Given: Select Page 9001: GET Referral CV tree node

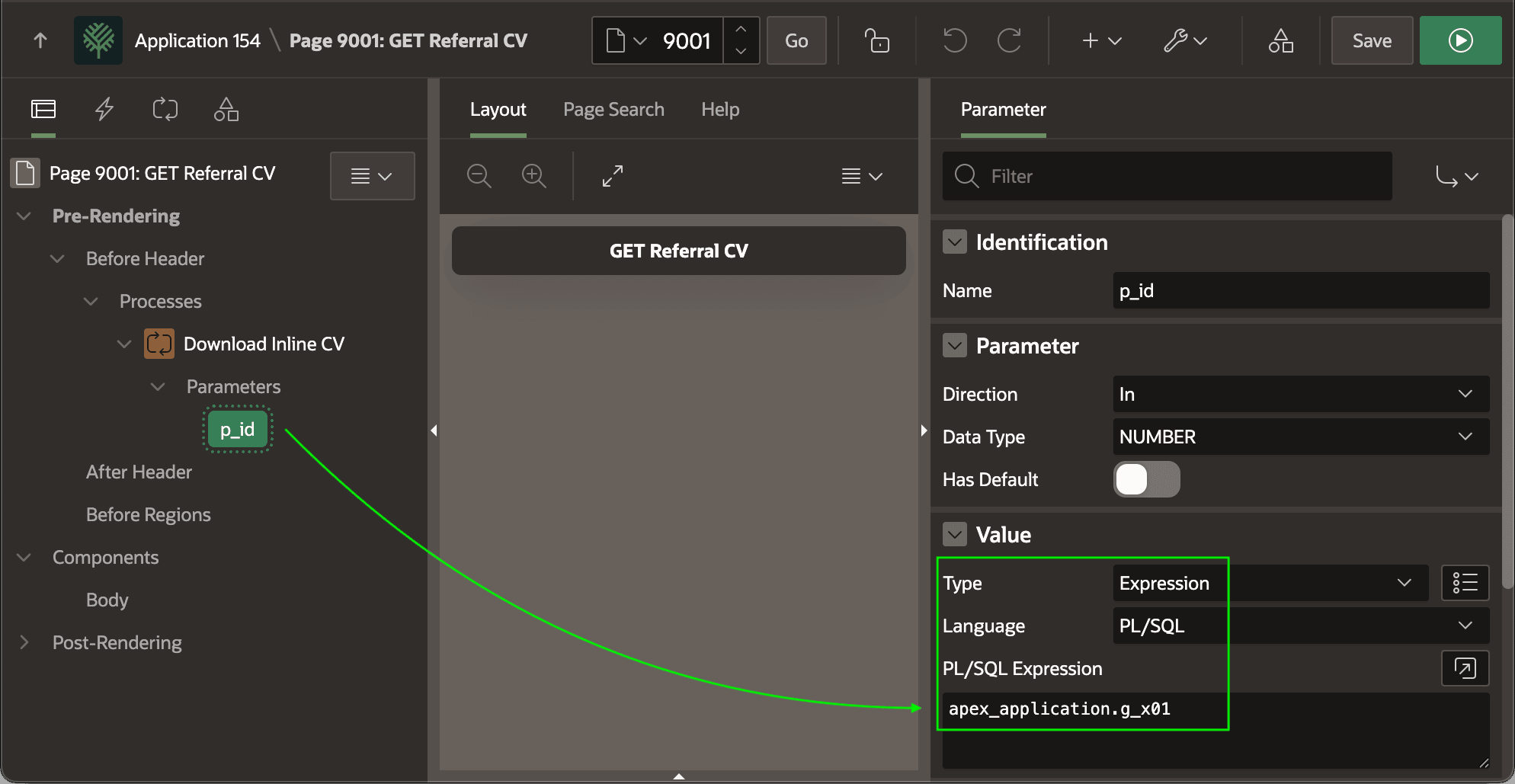Looking at the screenshot, I should pos(162,174).
